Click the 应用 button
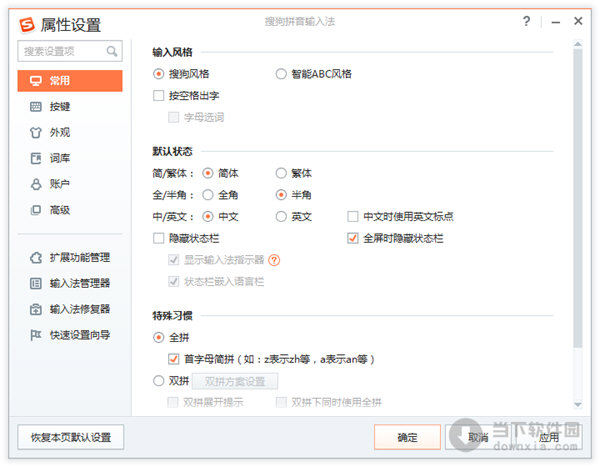 (x=549, y=437)
